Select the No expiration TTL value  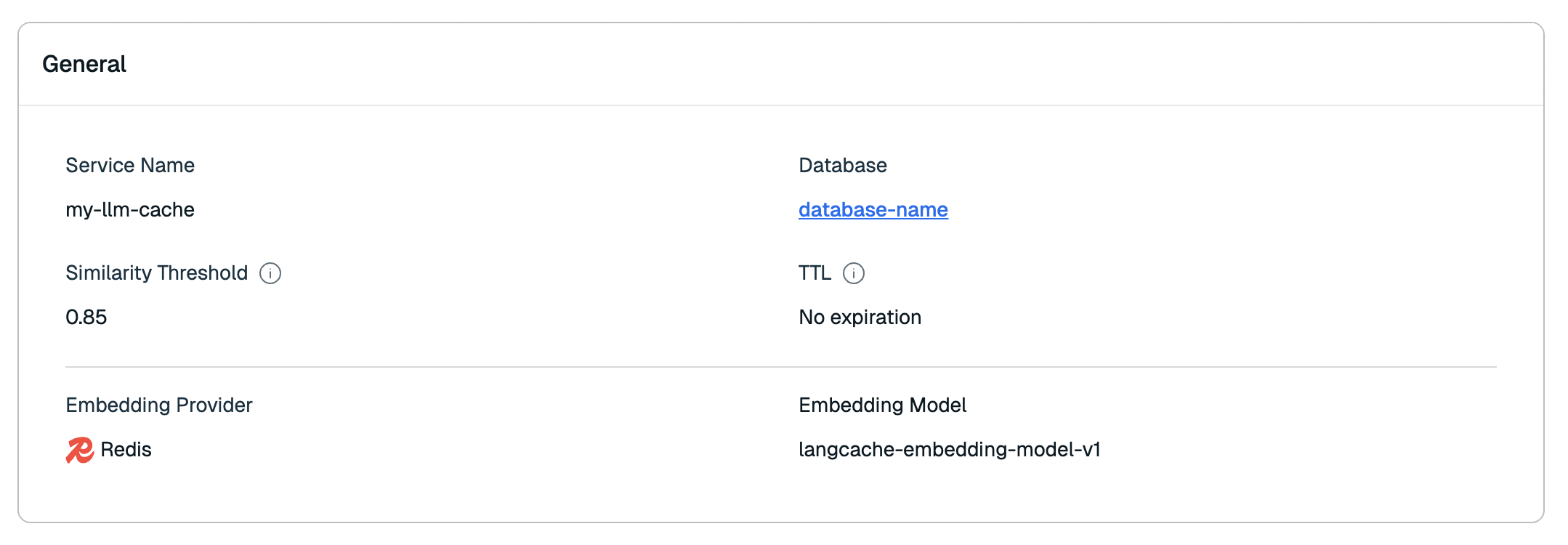pyautogui.click(x=860, y=318)
